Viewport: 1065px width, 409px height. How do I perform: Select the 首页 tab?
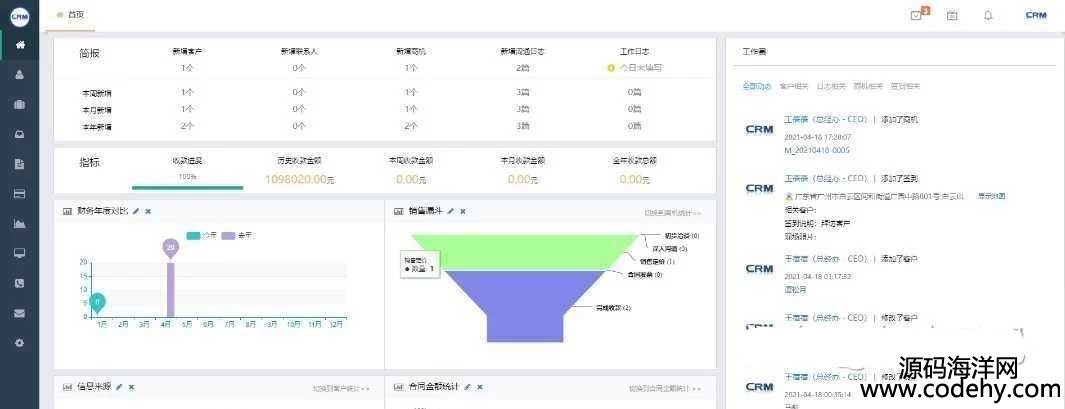(71, 14)
